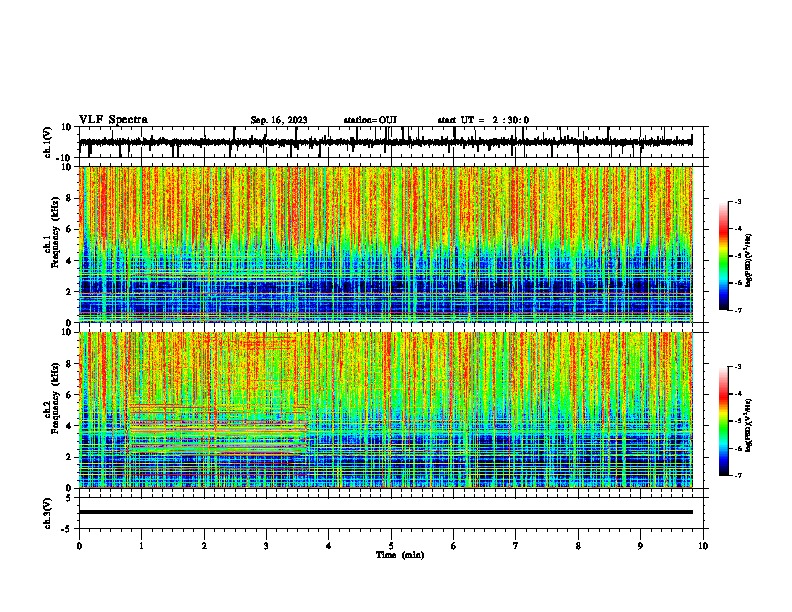Click the '6' kHz tick of ch.2 spectrogram
The width and height of the screenshot is (792, 612).
tap(69, 395)
